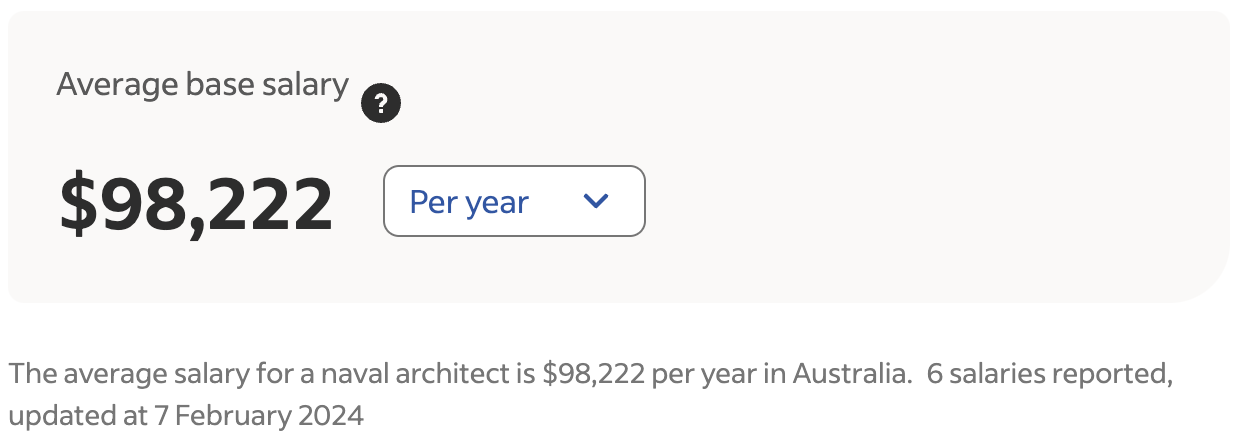Click the word "updated" in the bottom line
This screenshot has height=434, width=1238.
49,414
